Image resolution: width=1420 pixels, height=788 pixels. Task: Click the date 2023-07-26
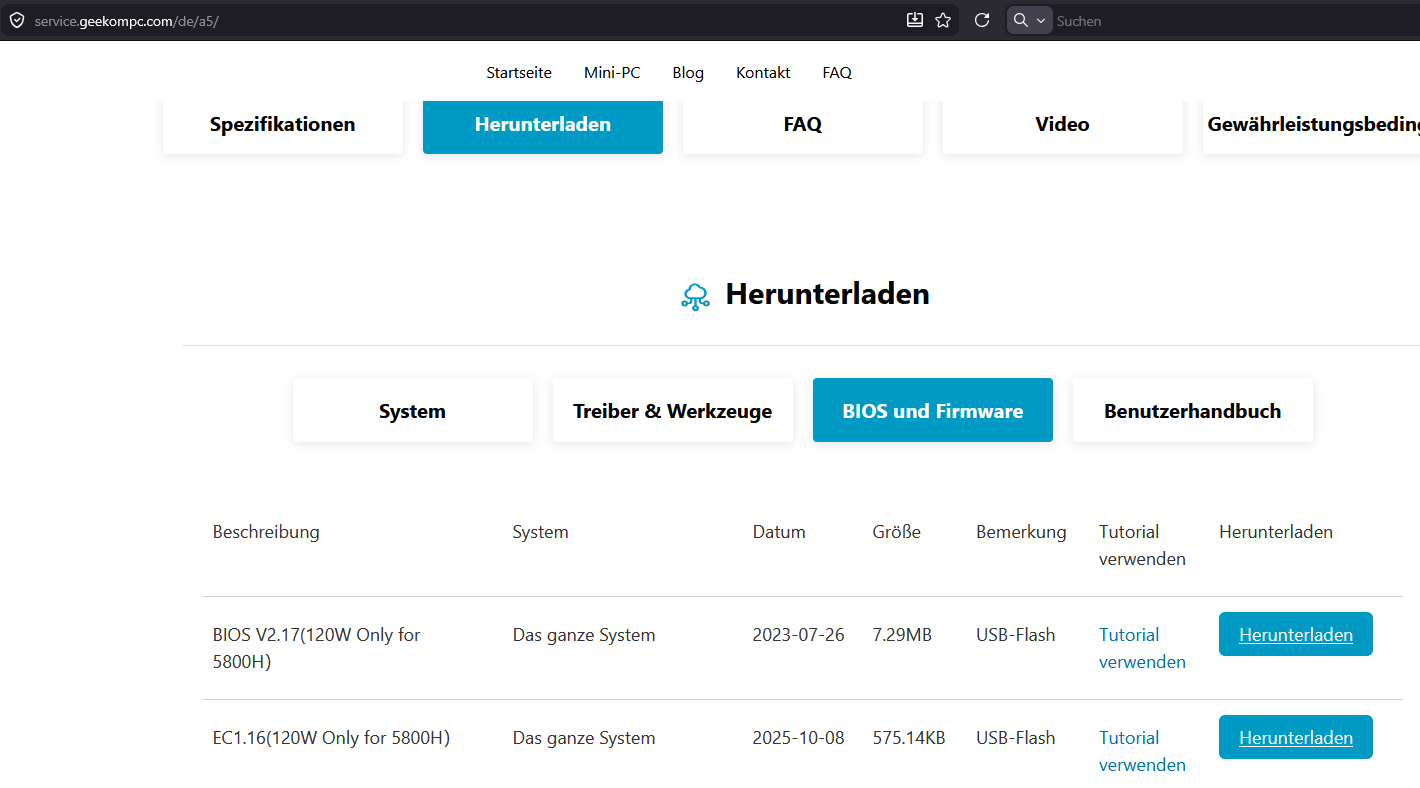pos(798,635)
